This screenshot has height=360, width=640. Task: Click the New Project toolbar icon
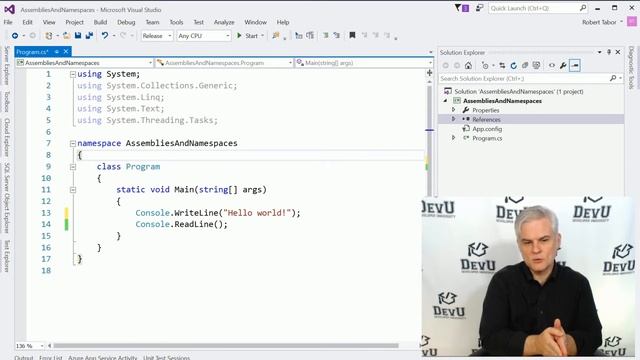pos(49,36)
